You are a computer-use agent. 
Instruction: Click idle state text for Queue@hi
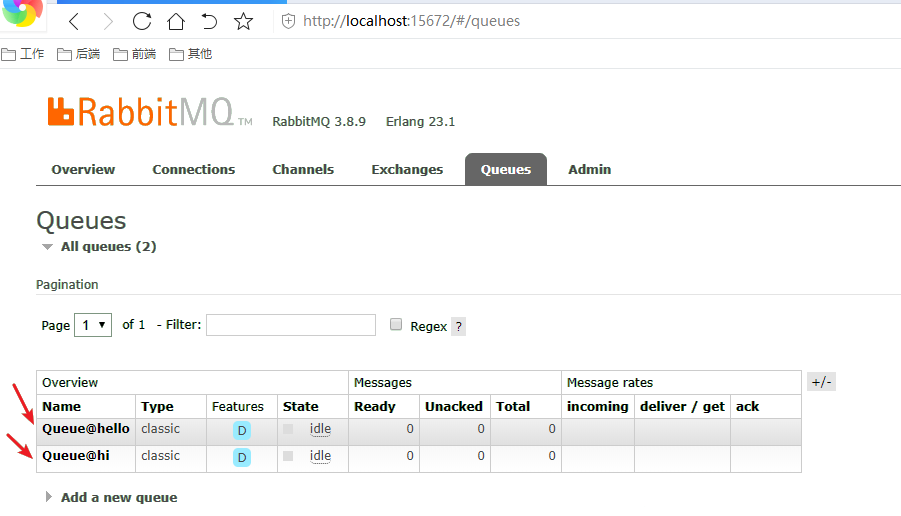click(320, 456)
